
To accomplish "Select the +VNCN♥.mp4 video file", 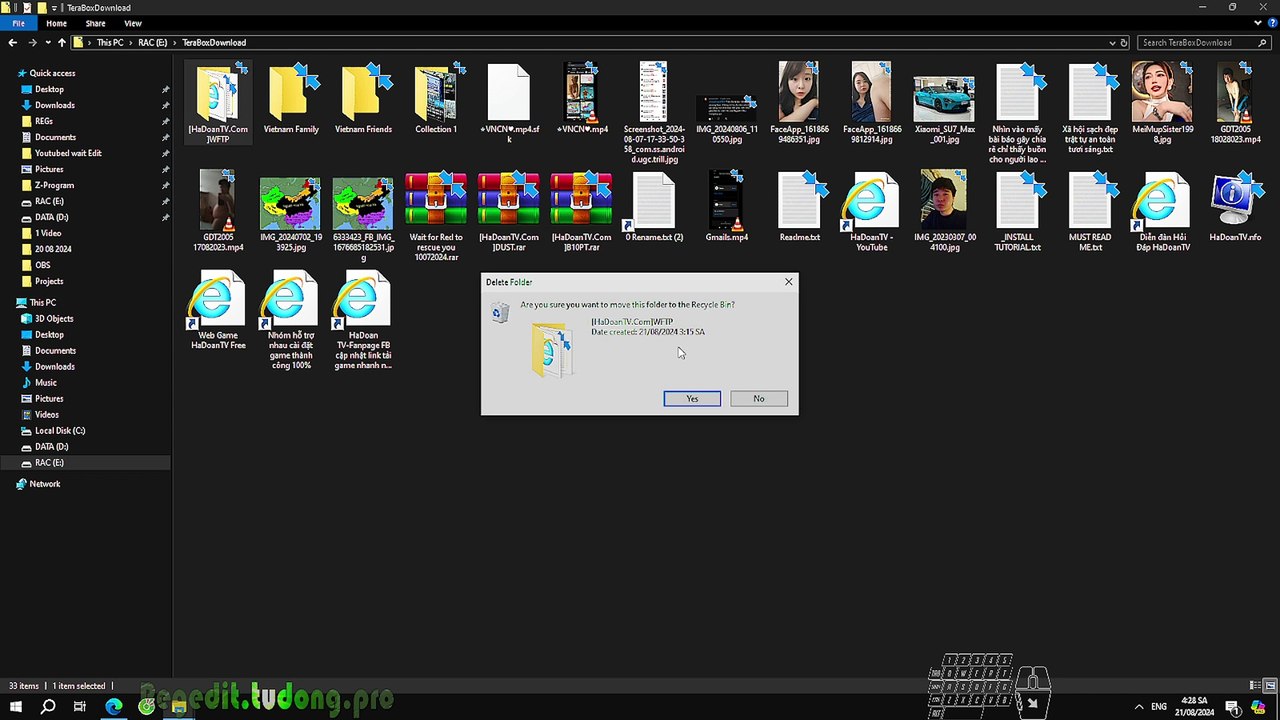I will tap(581, 99).
